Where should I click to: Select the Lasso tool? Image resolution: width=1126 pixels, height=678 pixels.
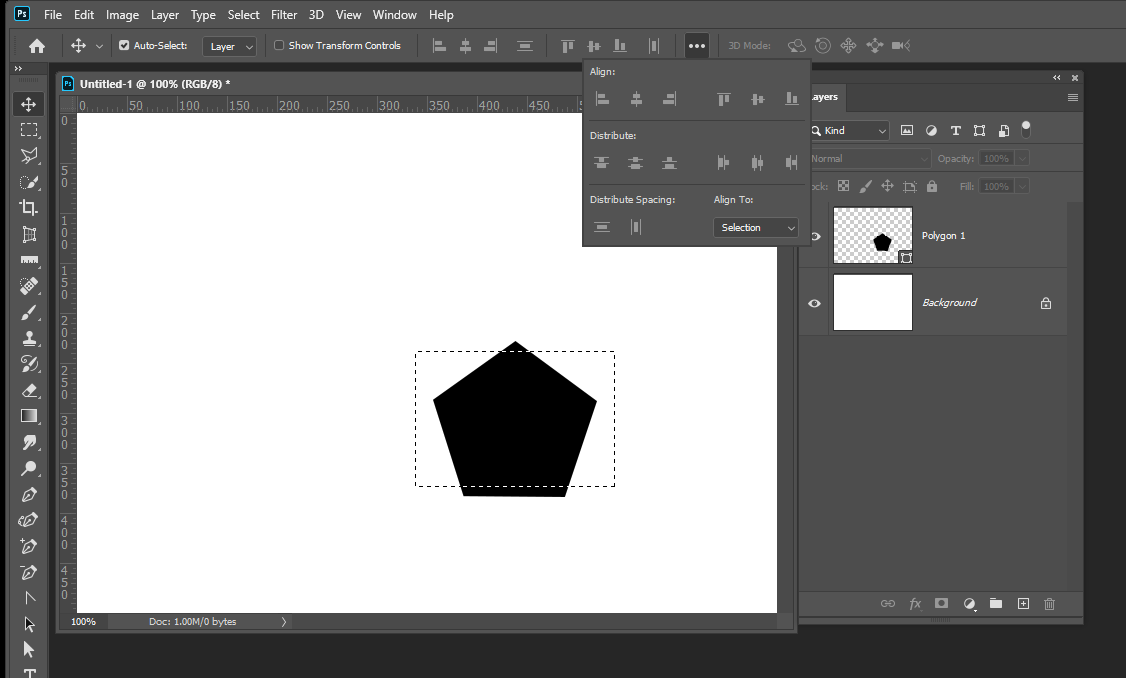point(29,156)
